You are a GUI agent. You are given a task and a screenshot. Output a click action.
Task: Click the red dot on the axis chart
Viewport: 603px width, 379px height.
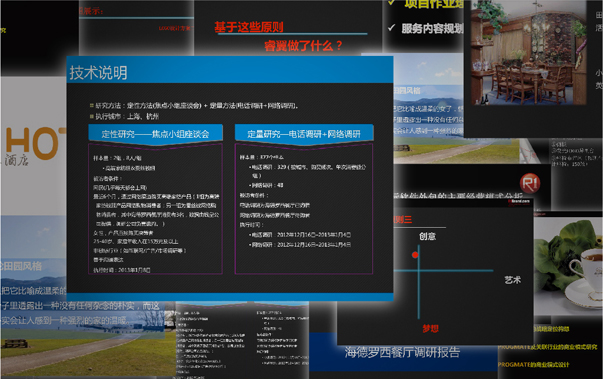coord(415,255)
